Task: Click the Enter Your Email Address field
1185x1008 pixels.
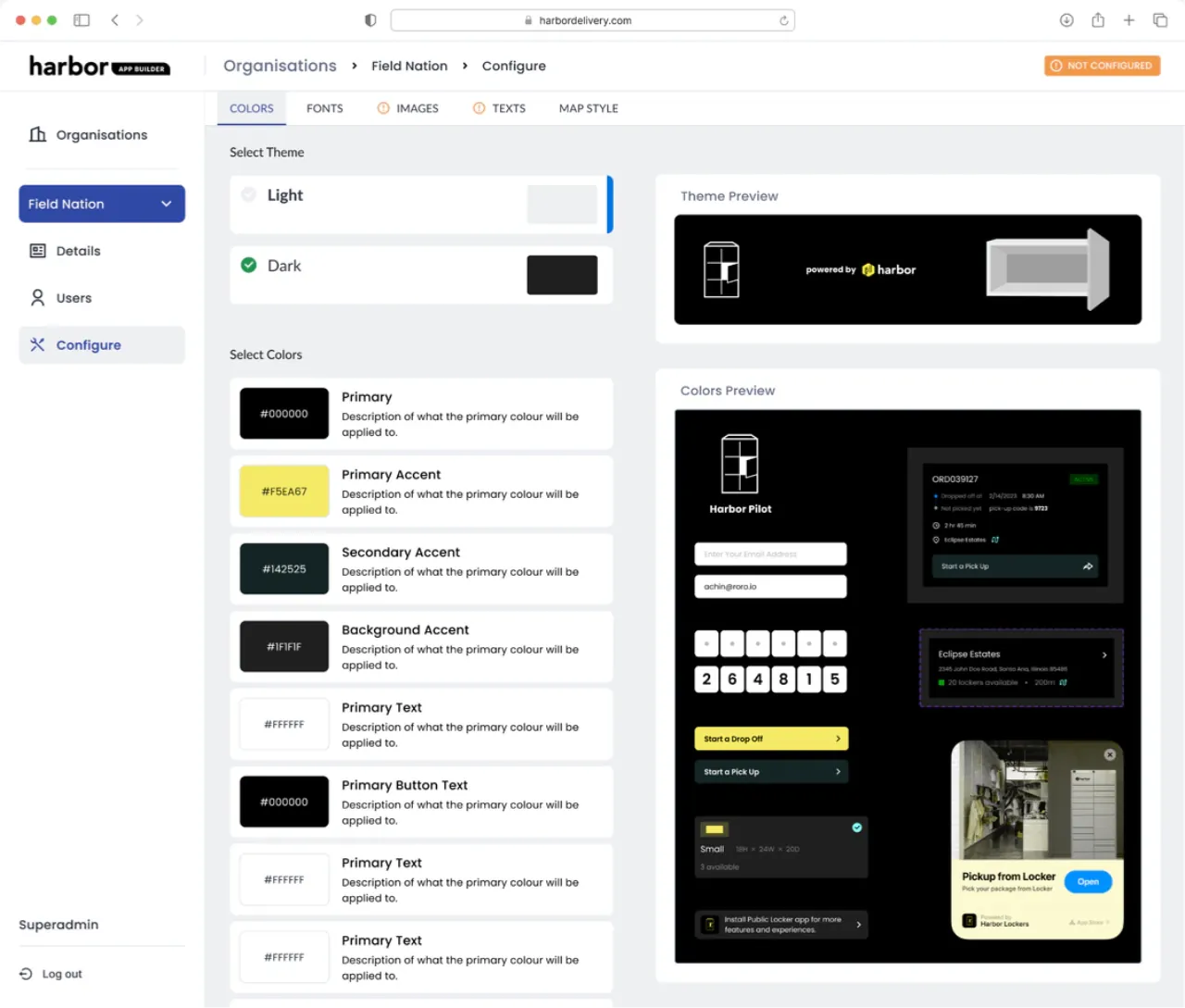Action: click(770, 554)
